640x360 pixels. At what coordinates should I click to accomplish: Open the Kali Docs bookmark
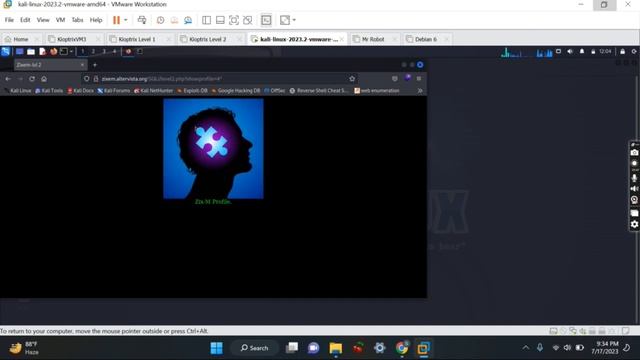click(x=80, y=91)
